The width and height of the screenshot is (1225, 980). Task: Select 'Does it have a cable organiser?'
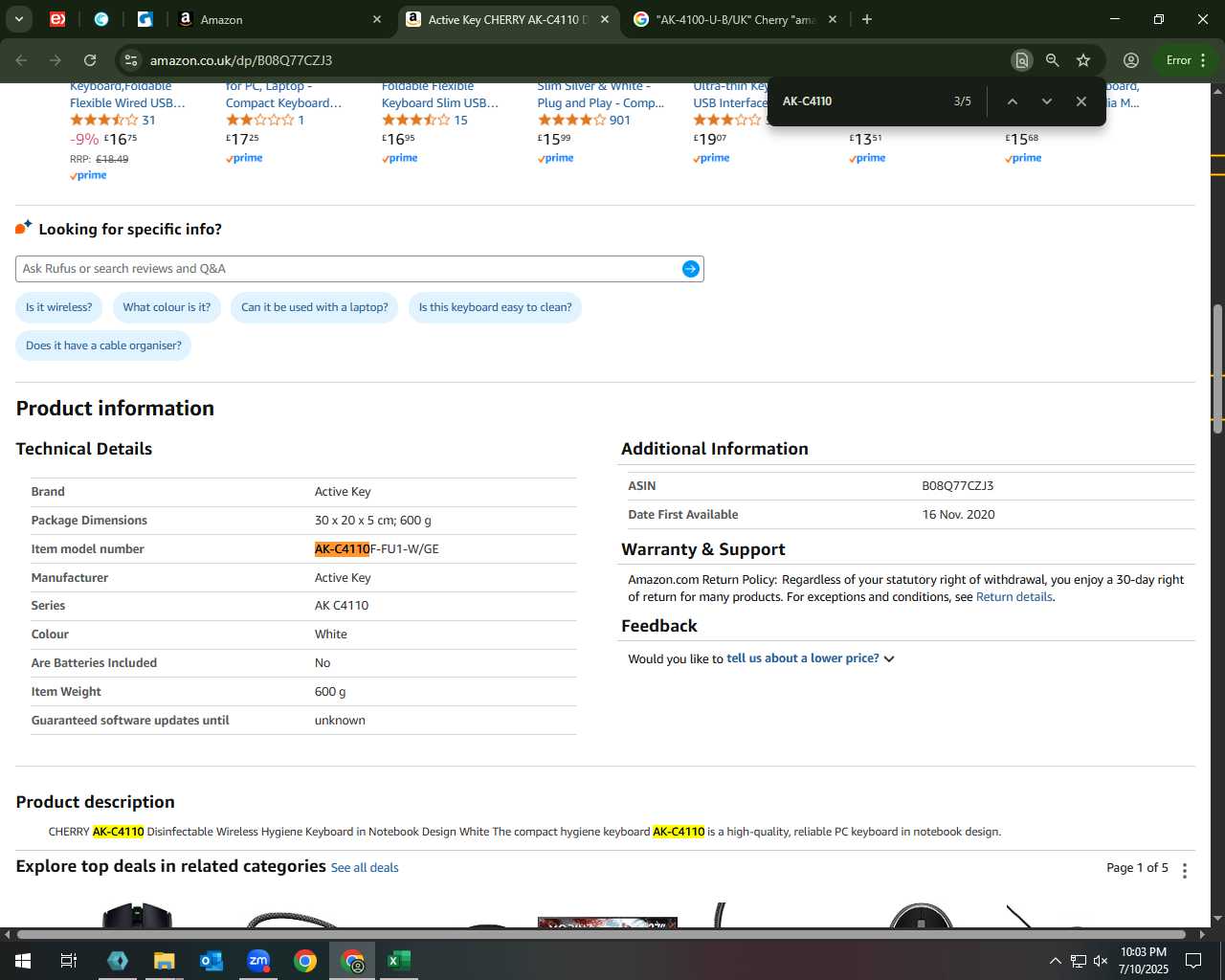pyautogui.click(x=103, y=345)
